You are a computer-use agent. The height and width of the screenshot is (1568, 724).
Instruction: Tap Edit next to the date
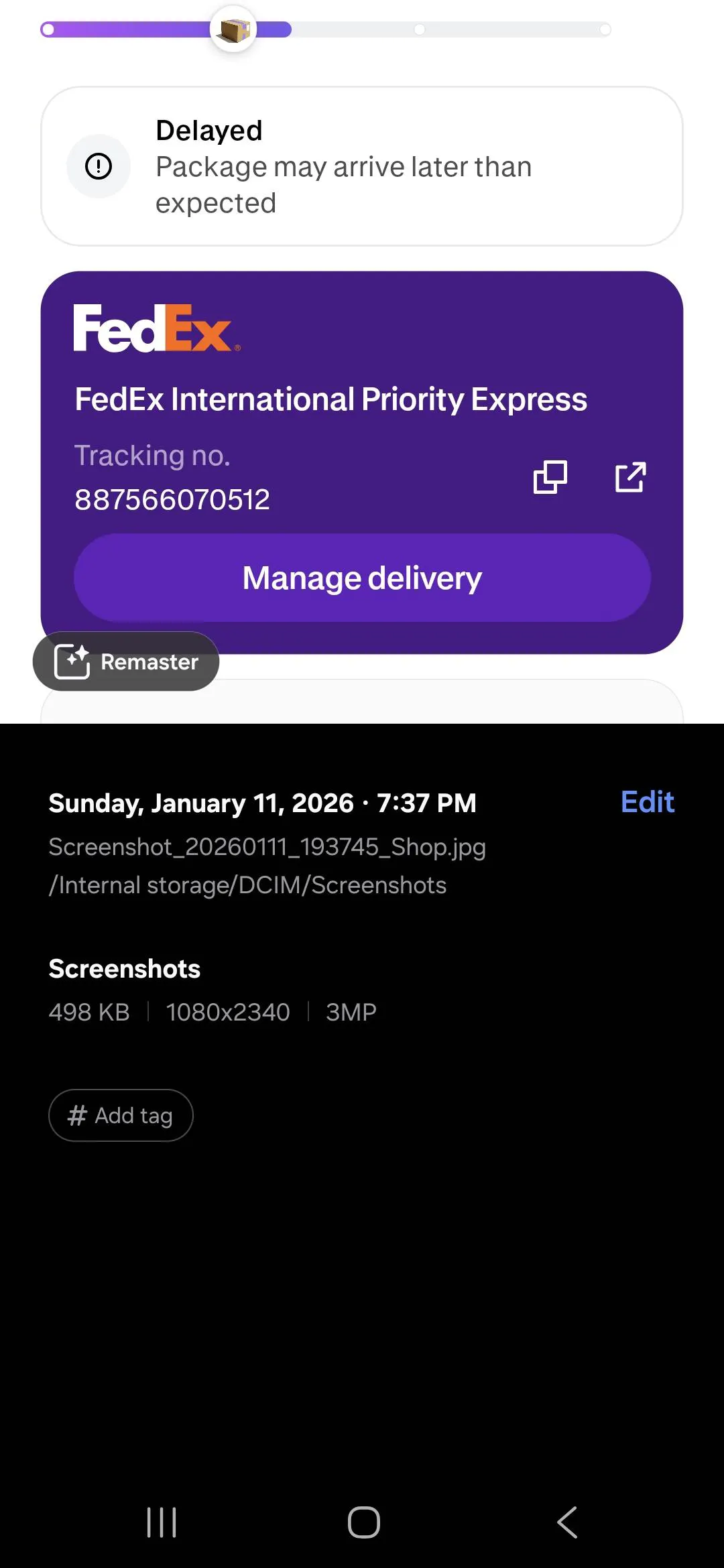click(647, 802)
